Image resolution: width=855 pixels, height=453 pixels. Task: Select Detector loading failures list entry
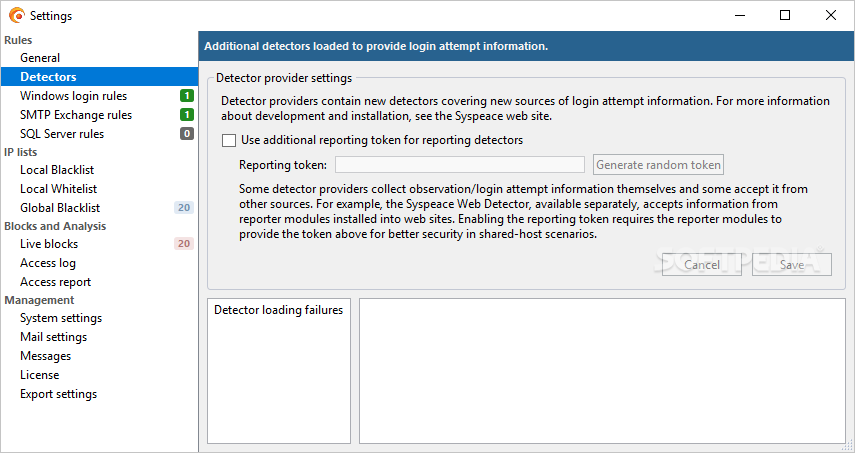[279, 310]
